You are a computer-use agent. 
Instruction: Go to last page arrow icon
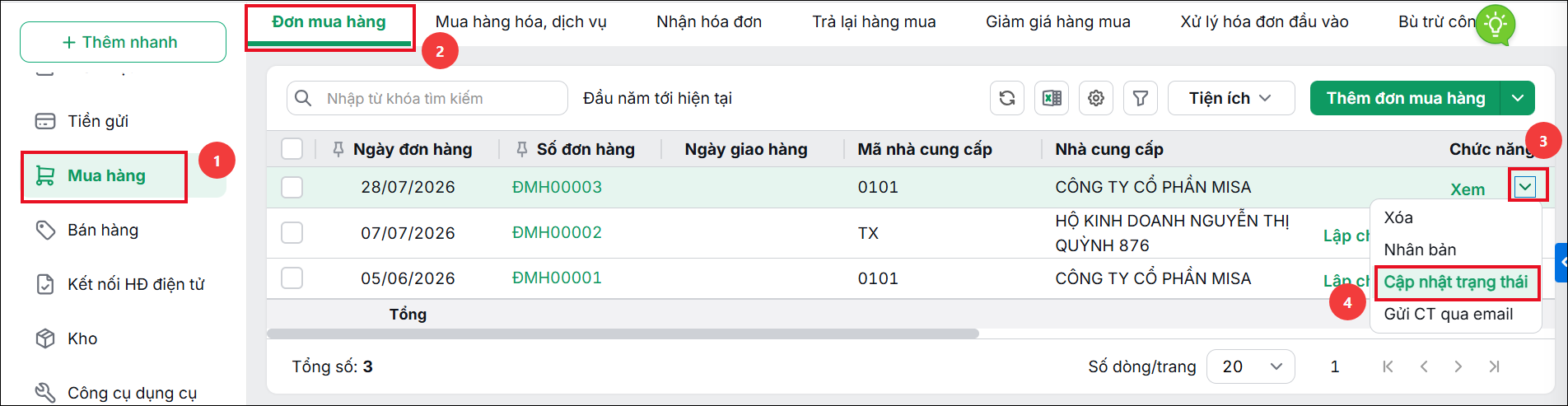point(1494,366)
